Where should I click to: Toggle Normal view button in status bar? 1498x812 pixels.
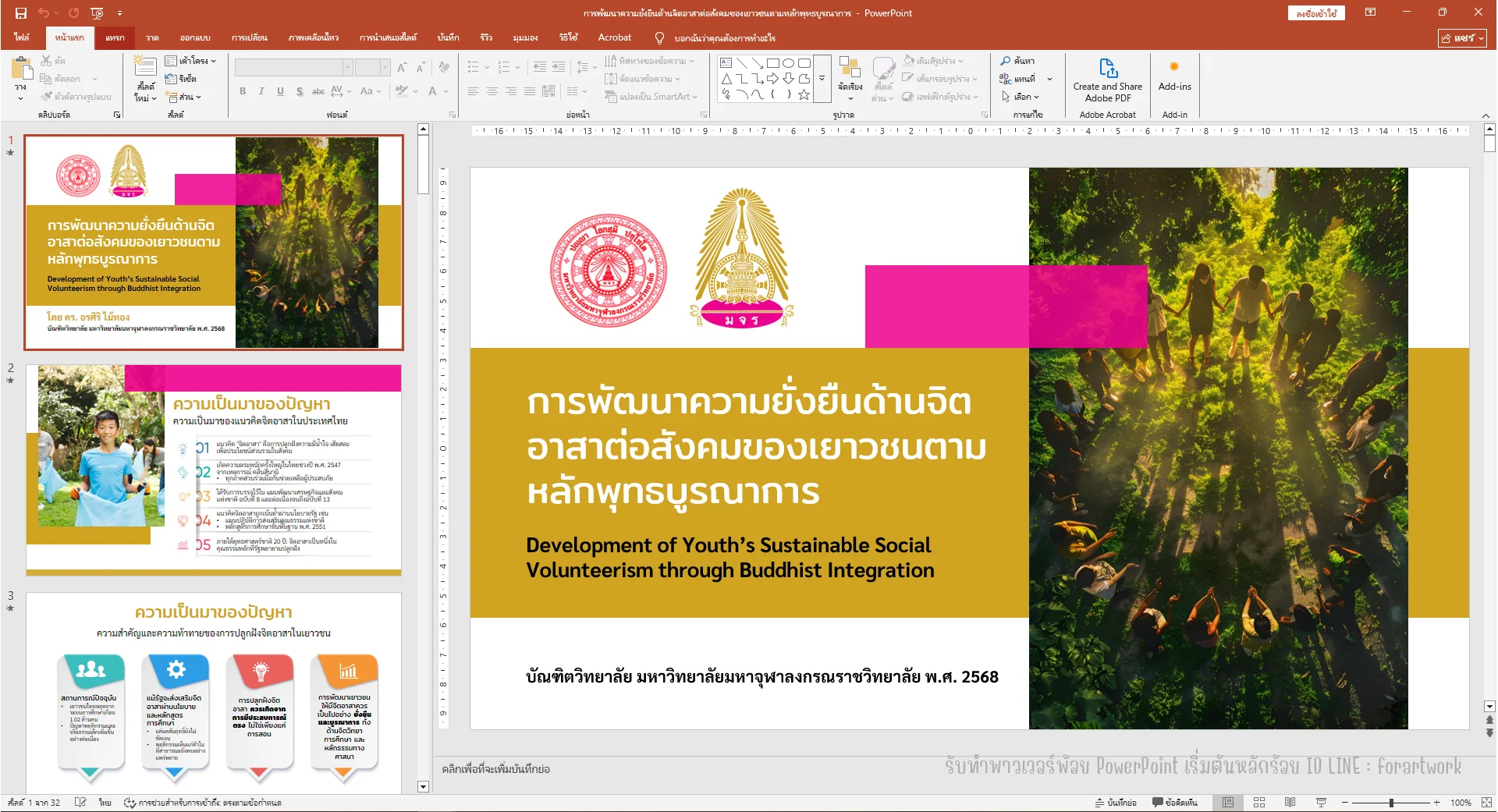[1228, 803]
